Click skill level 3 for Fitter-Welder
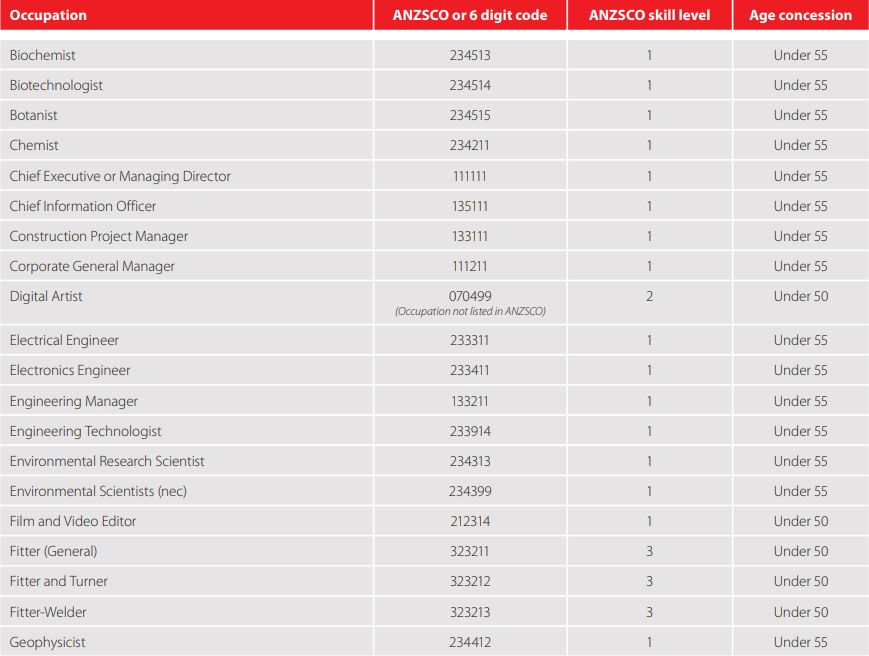The height and width of the screenshot is (656, 869). coord(650,612)
